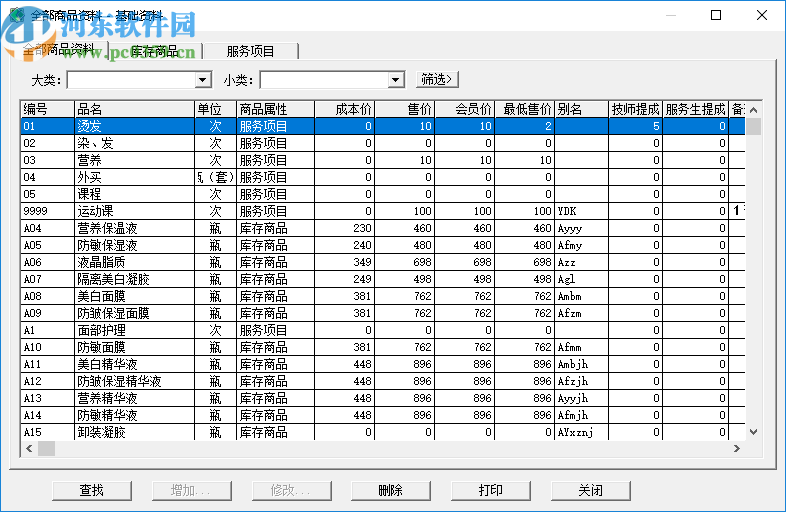Select the 运动课 row
786x512 pixels.
tap(383, 211)
